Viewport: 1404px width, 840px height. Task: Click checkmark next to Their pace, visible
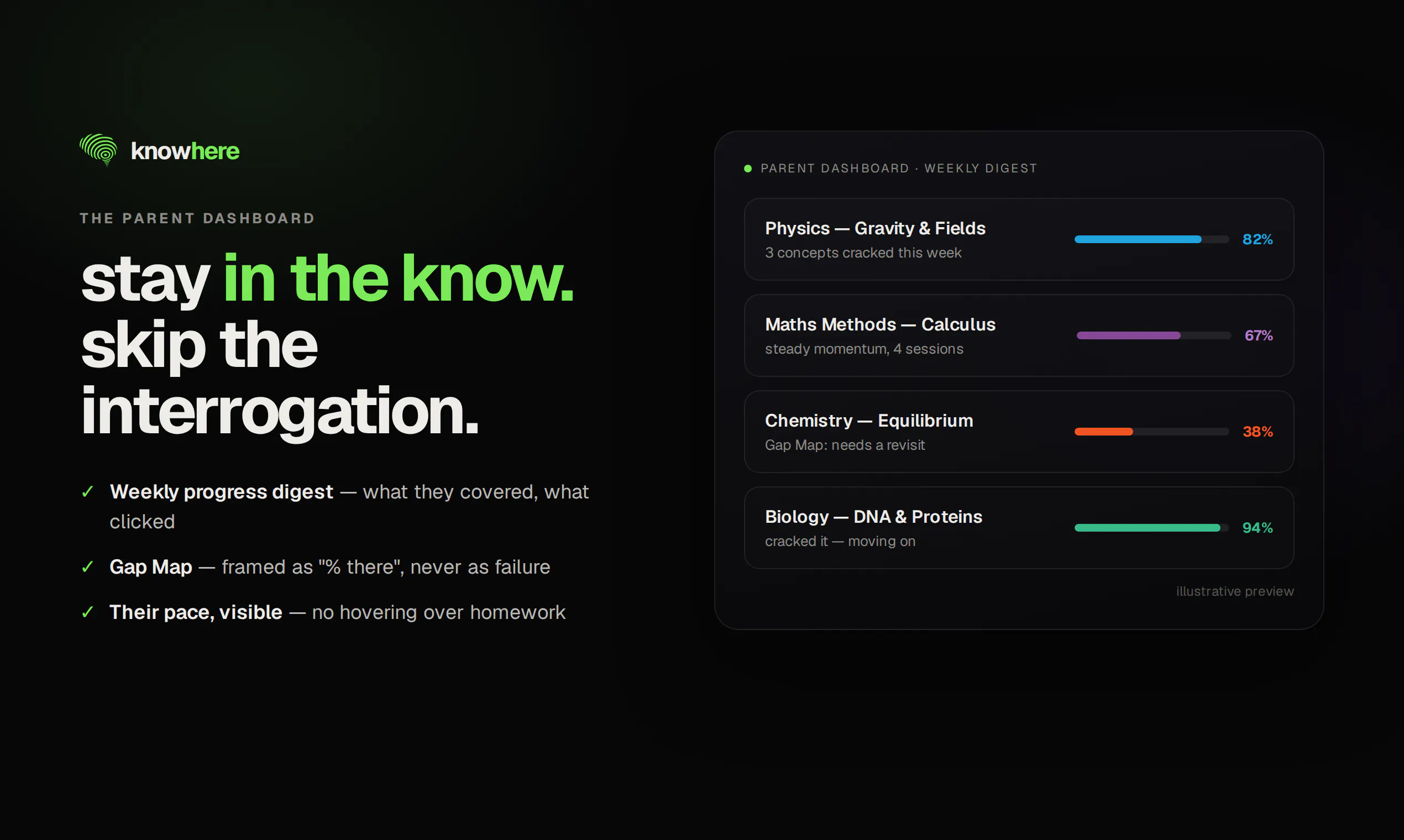click(x=87, y=612)
